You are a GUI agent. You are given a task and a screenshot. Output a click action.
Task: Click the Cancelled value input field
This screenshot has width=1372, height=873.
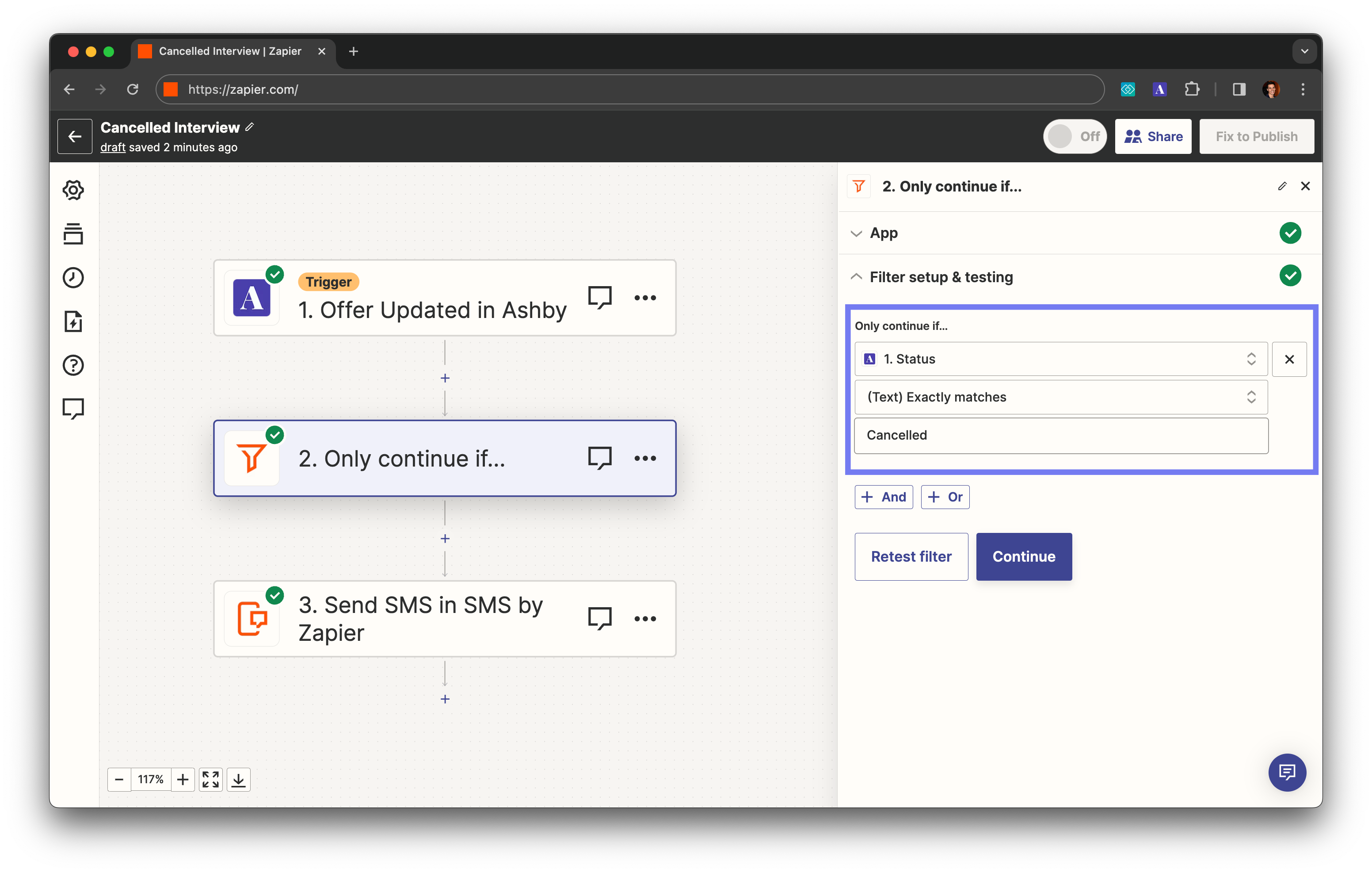click(1060, 435)
